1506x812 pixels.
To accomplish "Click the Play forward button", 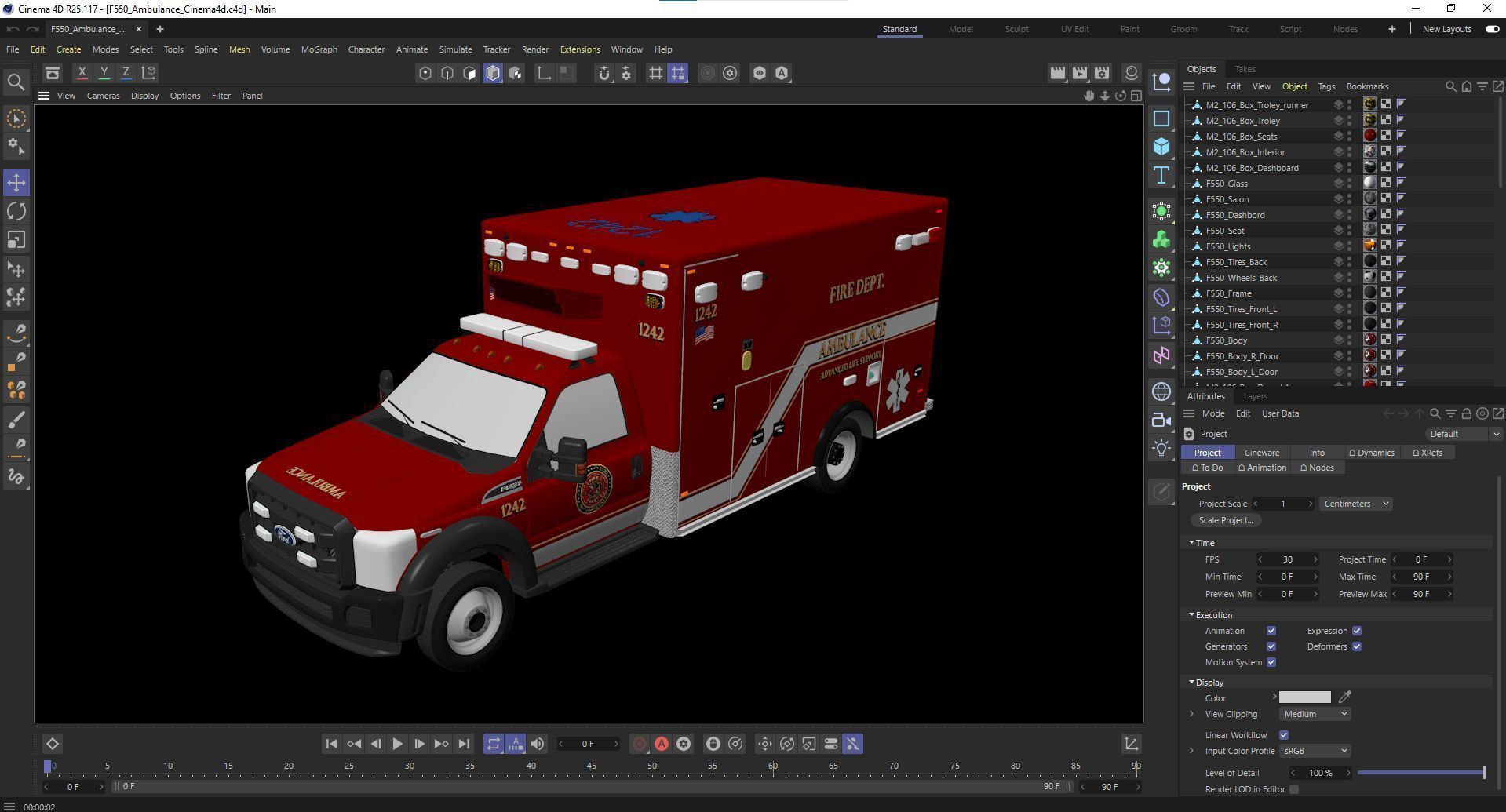I will [397, 744].
